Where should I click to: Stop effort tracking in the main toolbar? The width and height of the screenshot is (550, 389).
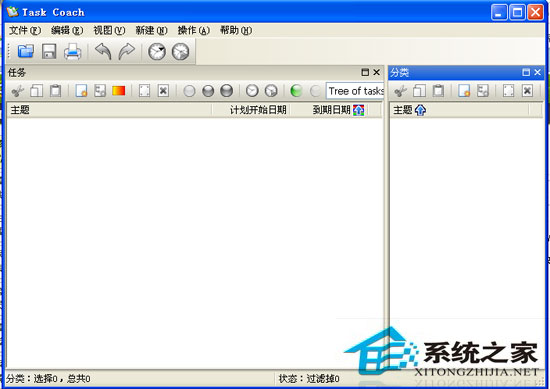pyautogui.click(x=180, y=51)
